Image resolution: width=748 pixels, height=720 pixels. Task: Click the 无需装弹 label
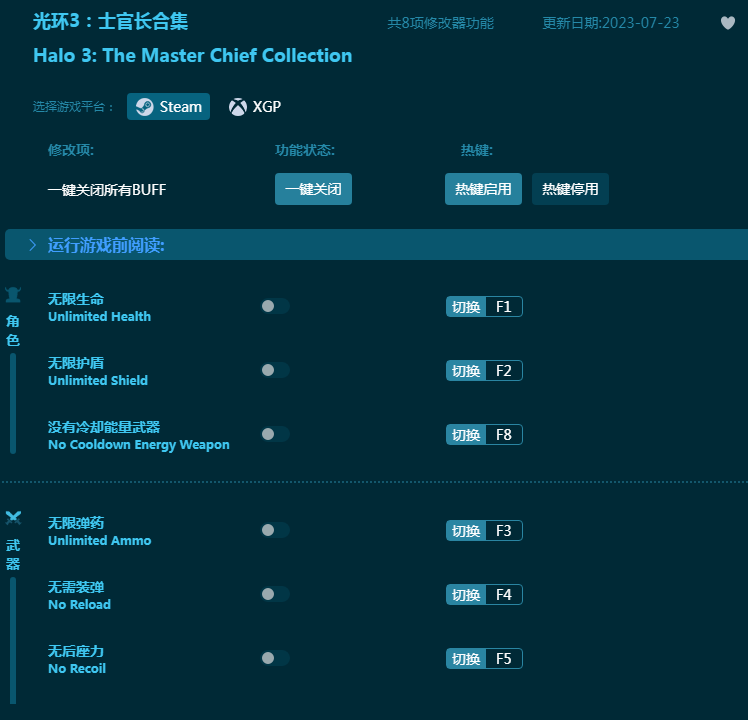coord(76,586)
